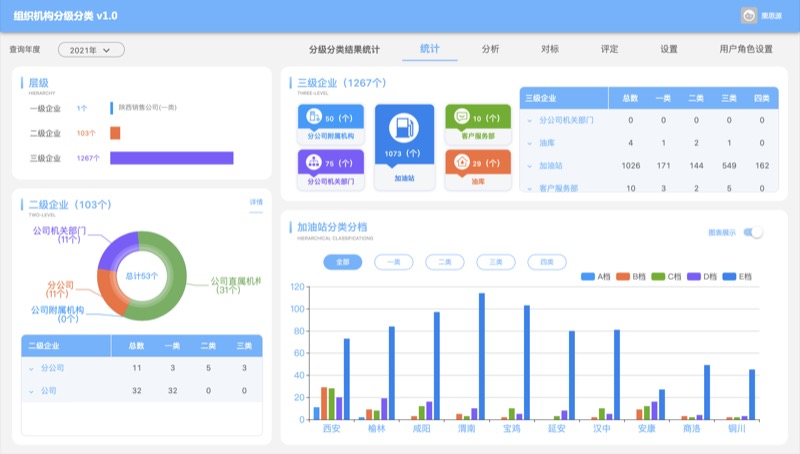Click the 总数 header in 三级企业 table
This screenshot has width=800, height=454.
[630, 98]
